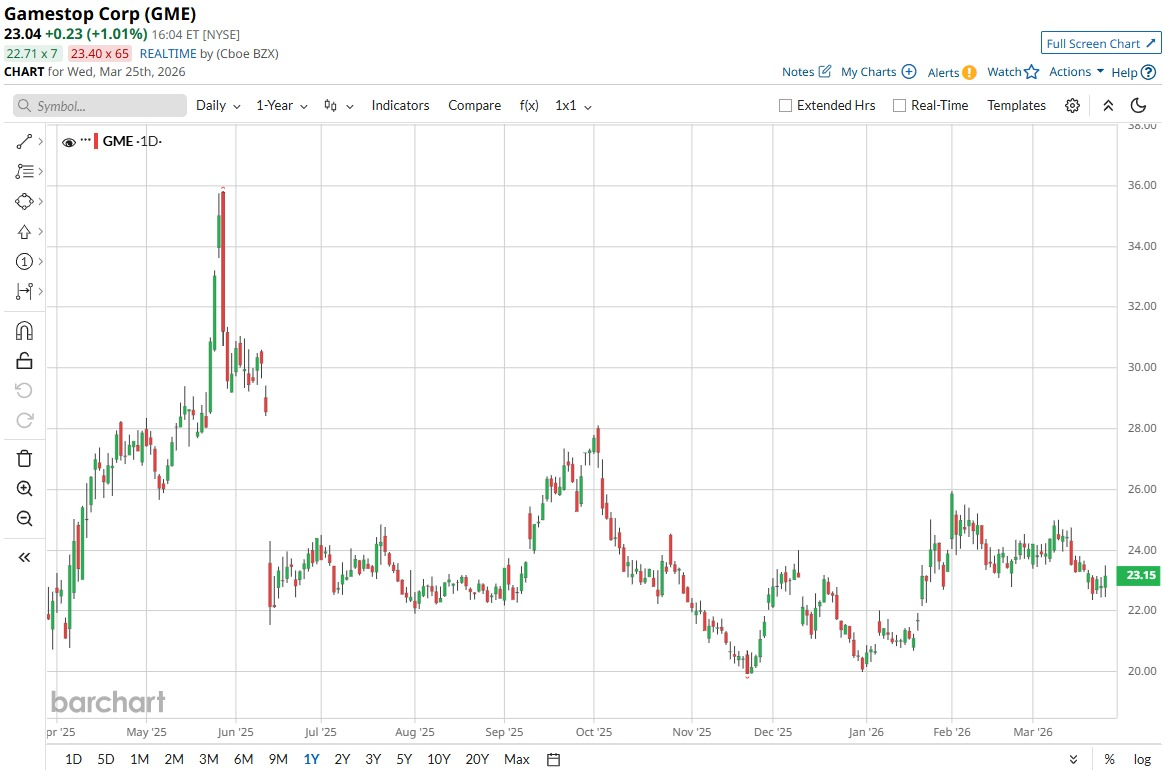Select the 6M time range
The width and height of the screenshot is (1165, 770).
[x=244, y=759]
